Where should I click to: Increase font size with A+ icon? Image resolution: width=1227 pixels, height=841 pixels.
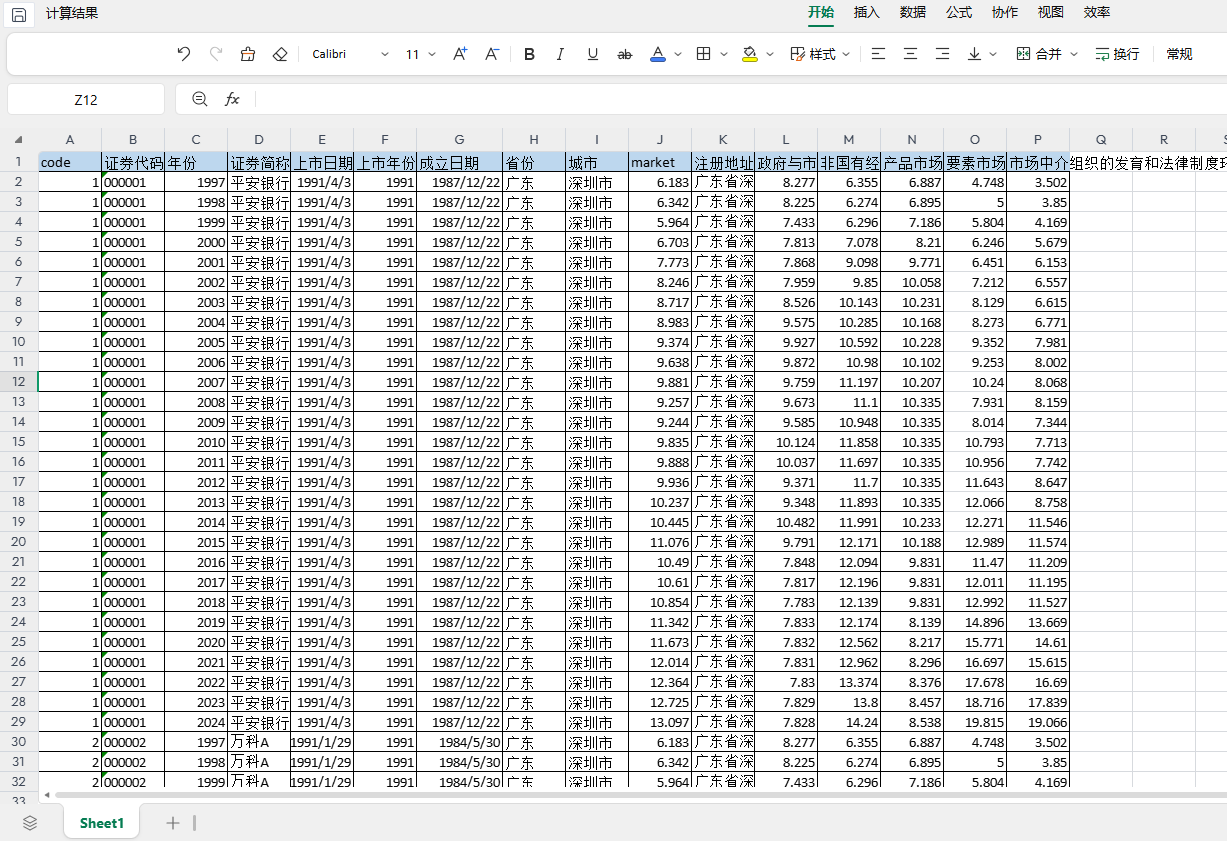click(460, 54)
